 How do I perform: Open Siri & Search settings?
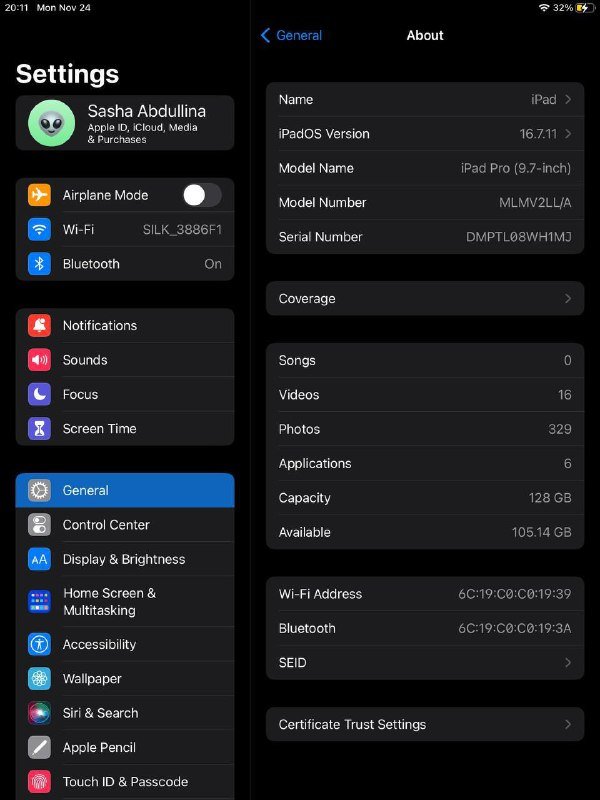125,713
